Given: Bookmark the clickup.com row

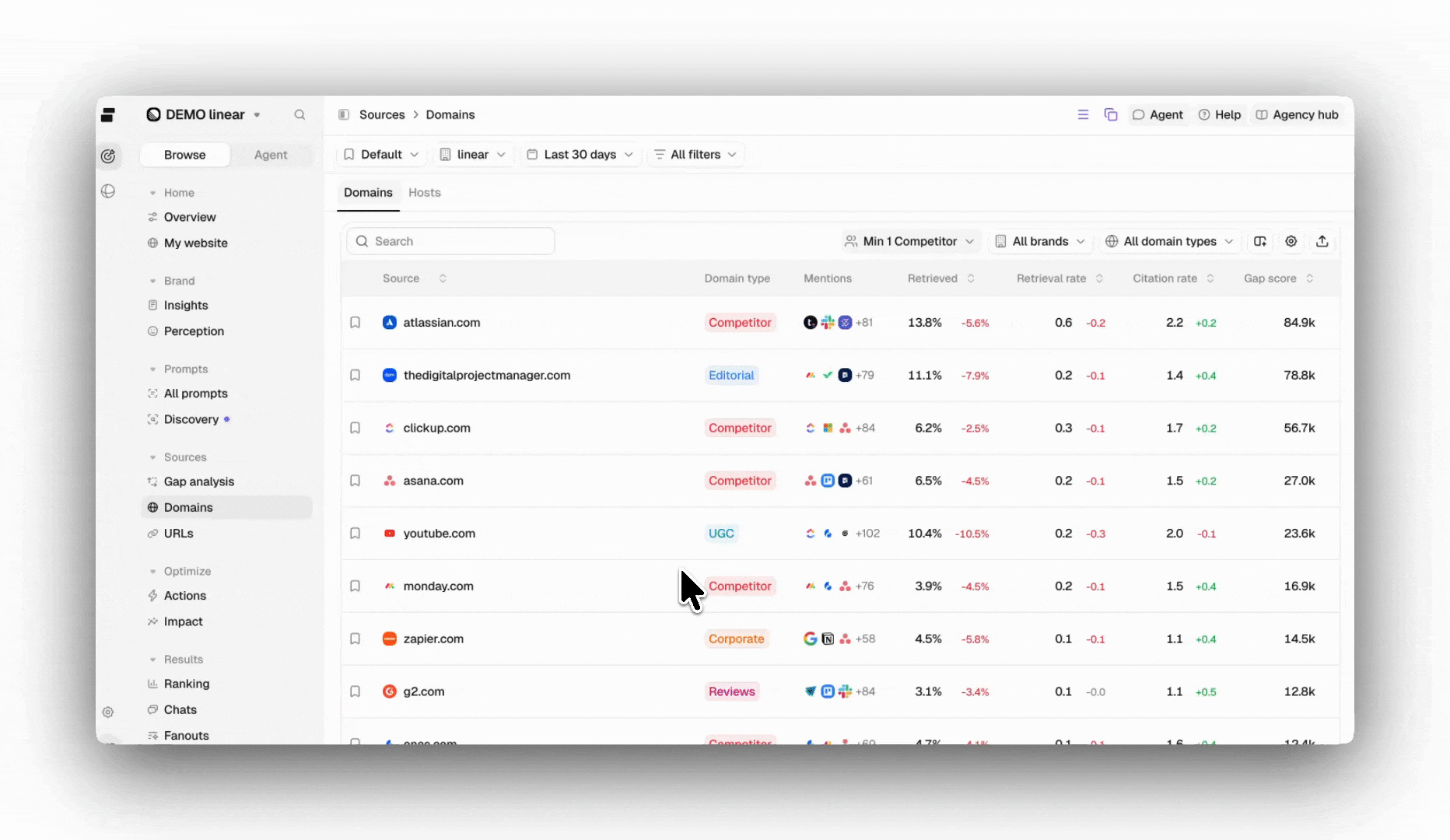Looking at the screenshot, I should [355, 428].
